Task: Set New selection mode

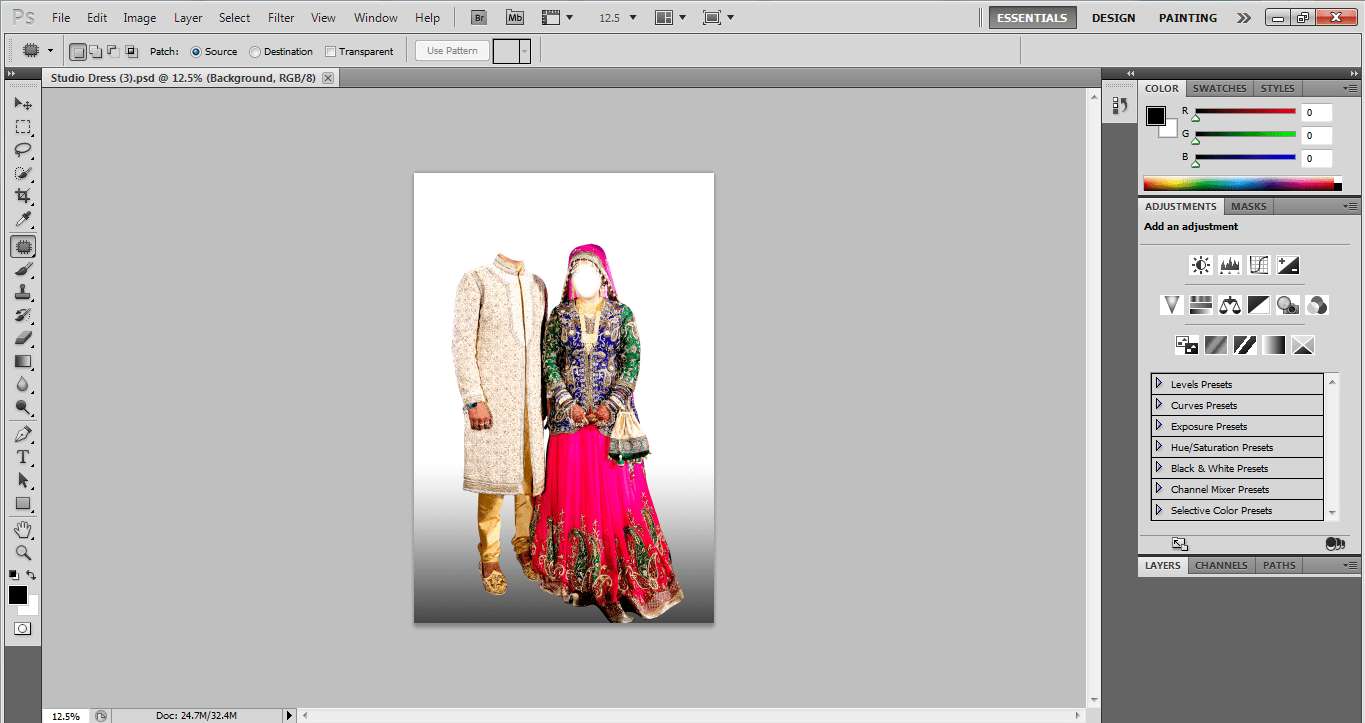Action: pyautogui.click(x=78, y=51)
